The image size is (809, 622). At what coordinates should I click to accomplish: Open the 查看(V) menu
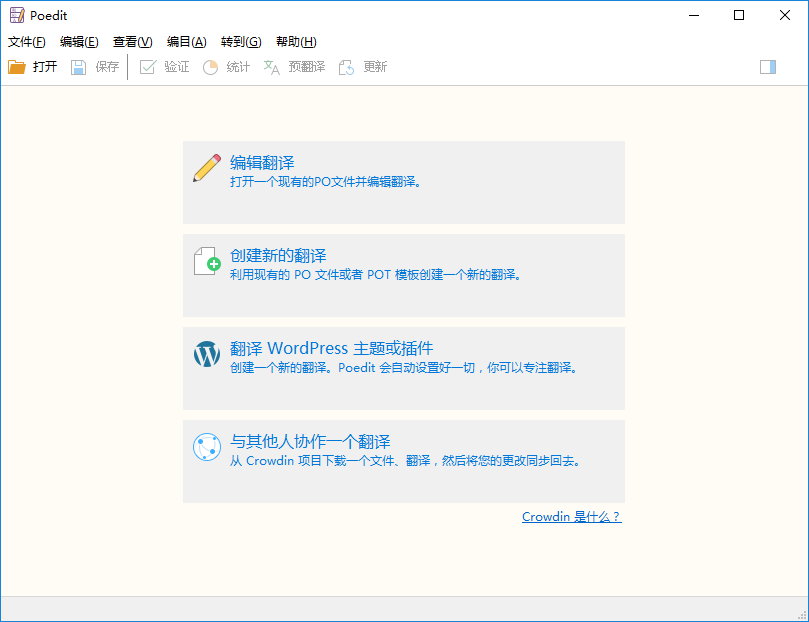[x=133, y=42]
